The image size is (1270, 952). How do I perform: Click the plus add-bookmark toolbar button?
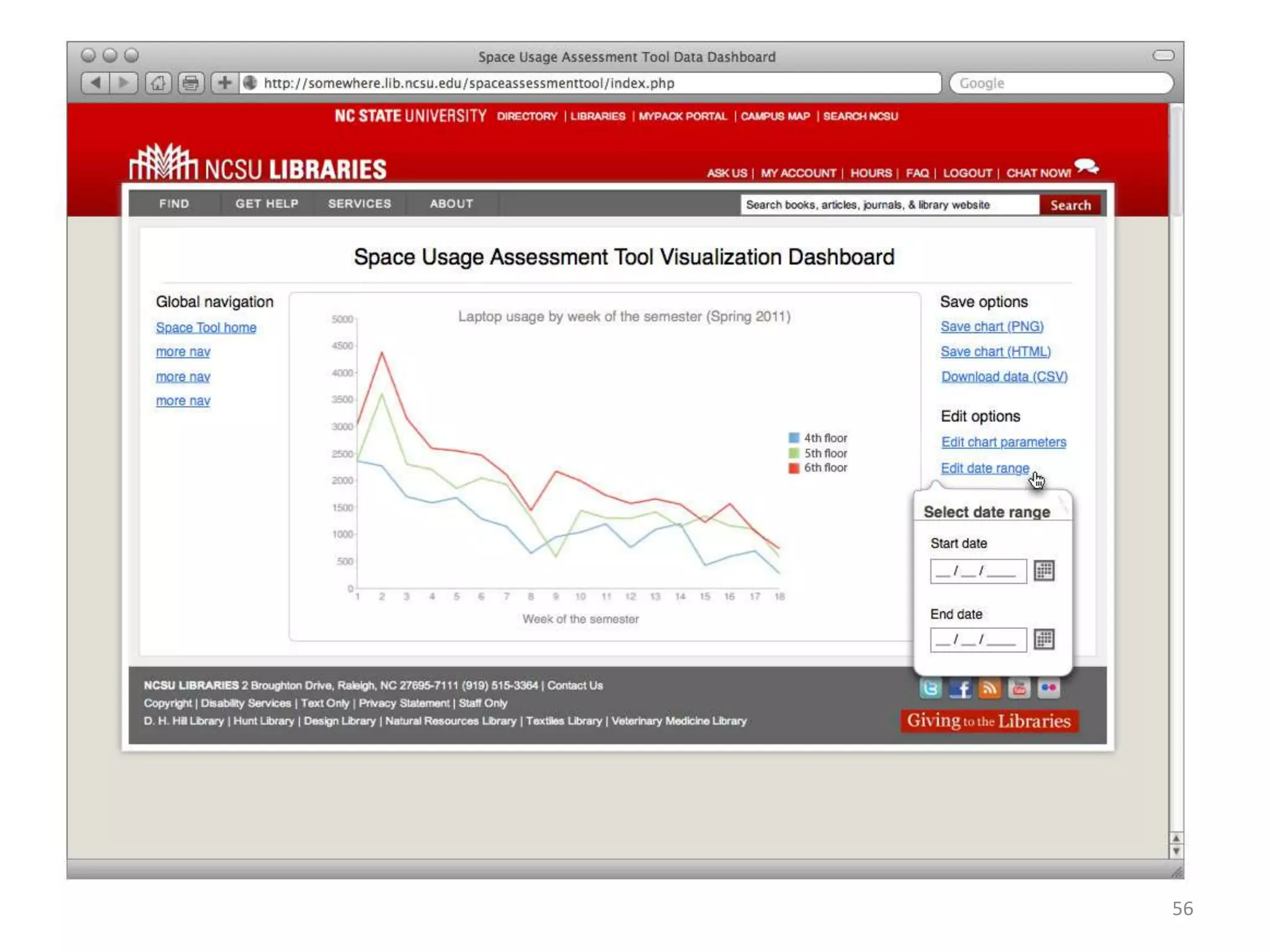224,82
